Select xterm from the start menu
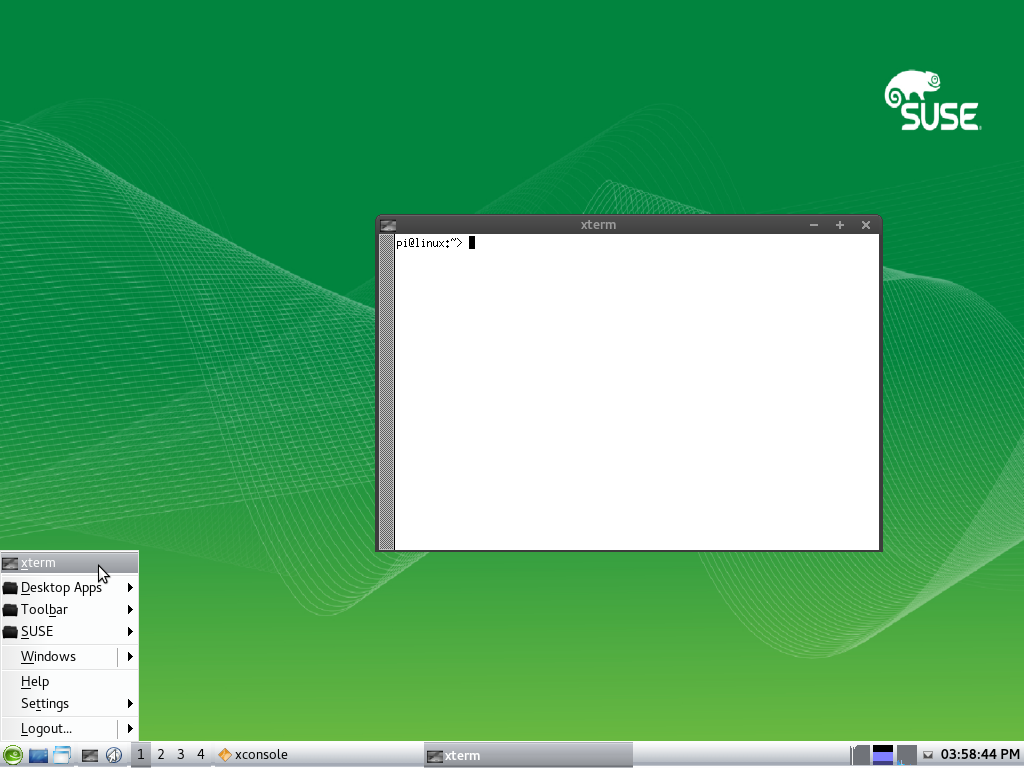Screen dimensions: 1024x768 [x=38, y=562]
